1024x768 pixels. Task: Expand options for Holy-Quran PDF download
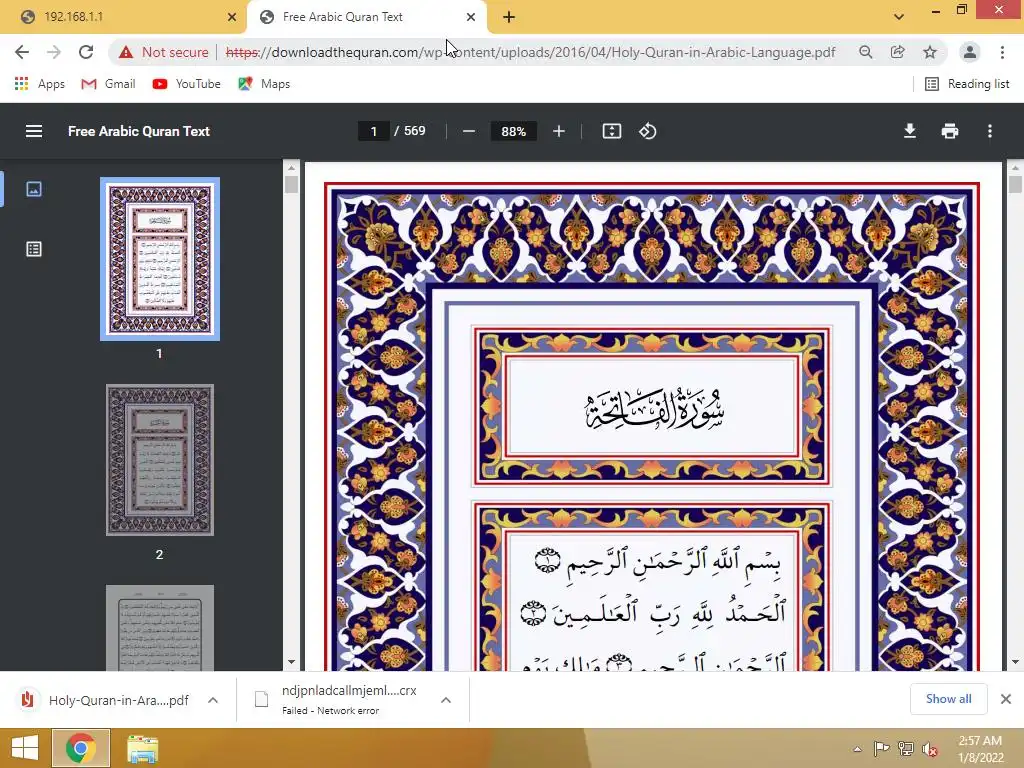tap(213, 700)
